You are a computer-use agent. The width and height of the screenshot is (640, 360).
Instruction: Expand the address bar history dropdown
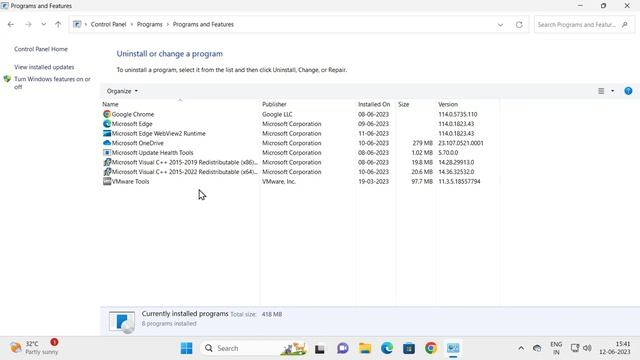(500, 24)
